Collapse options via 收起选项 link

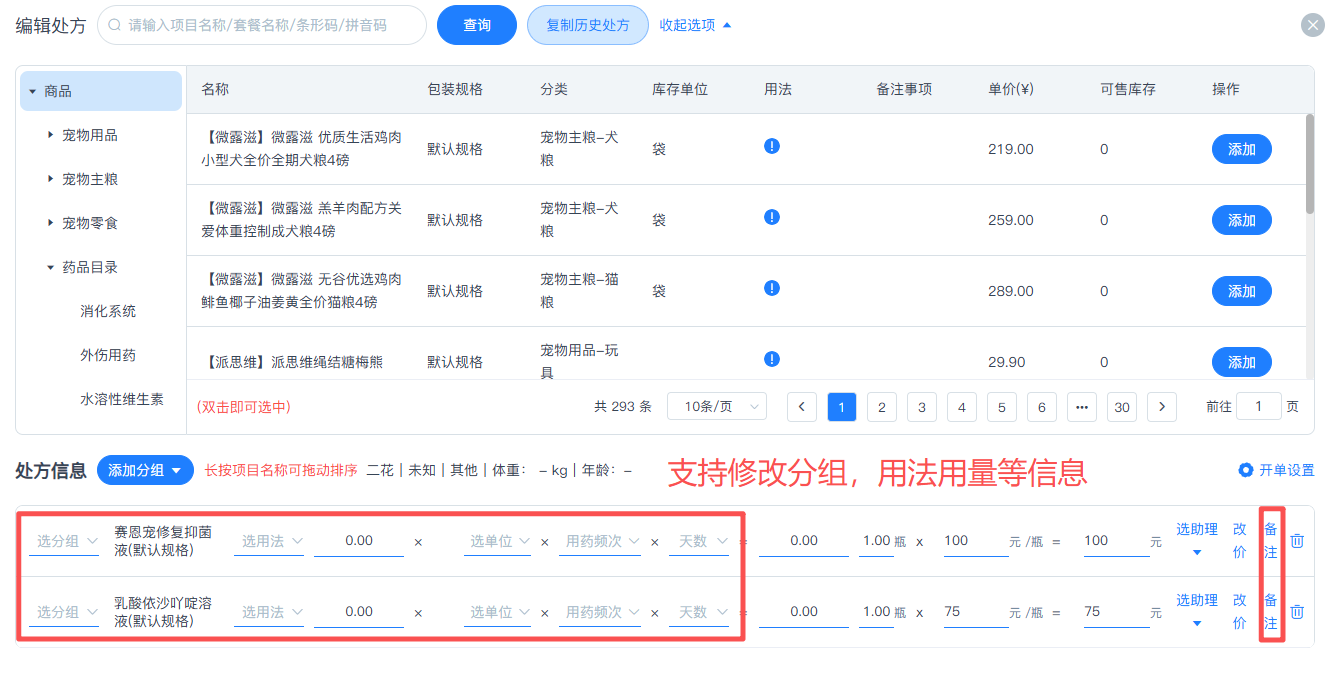click(x=695, y=25)
